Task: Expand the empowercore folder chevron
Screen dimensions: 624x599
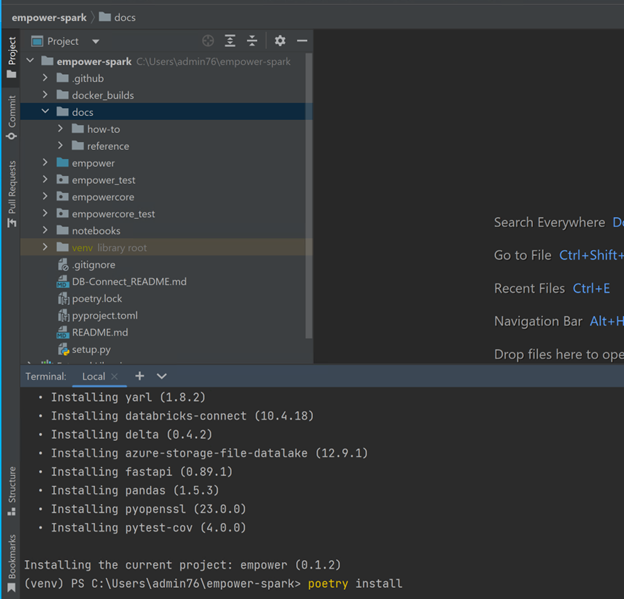Action: click(x=45, y=196)
